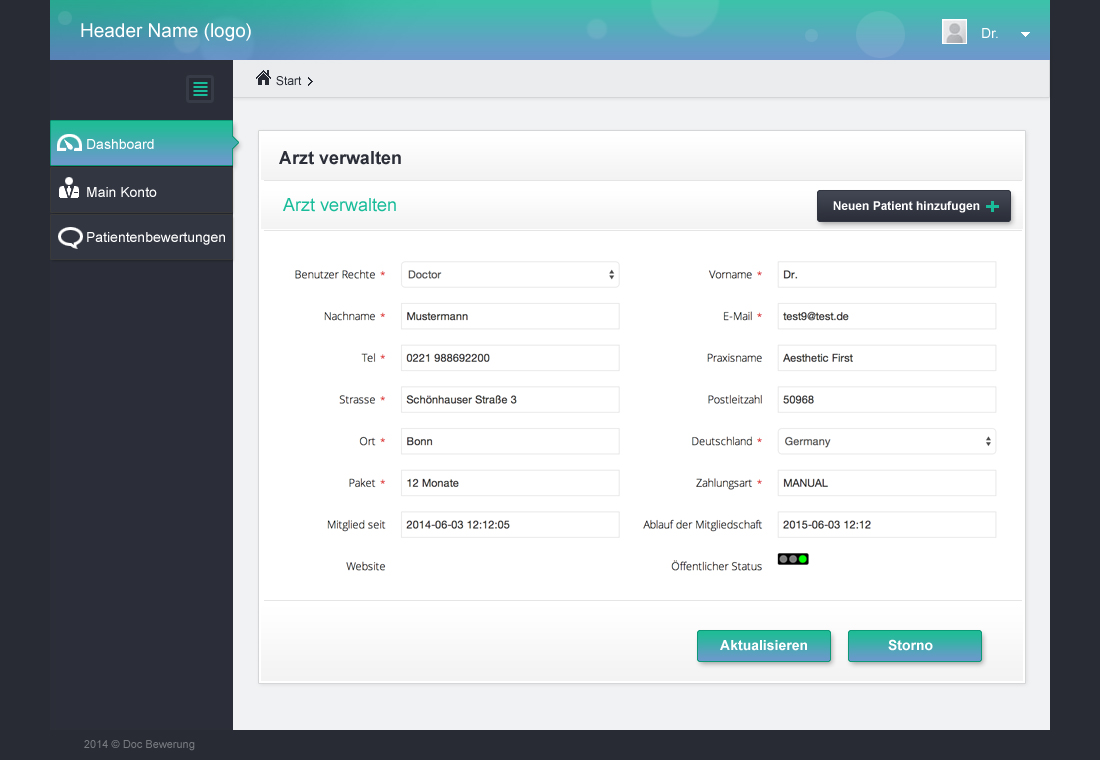
Task: Open the Deutschland country dropdown
Action: [887, 441]
